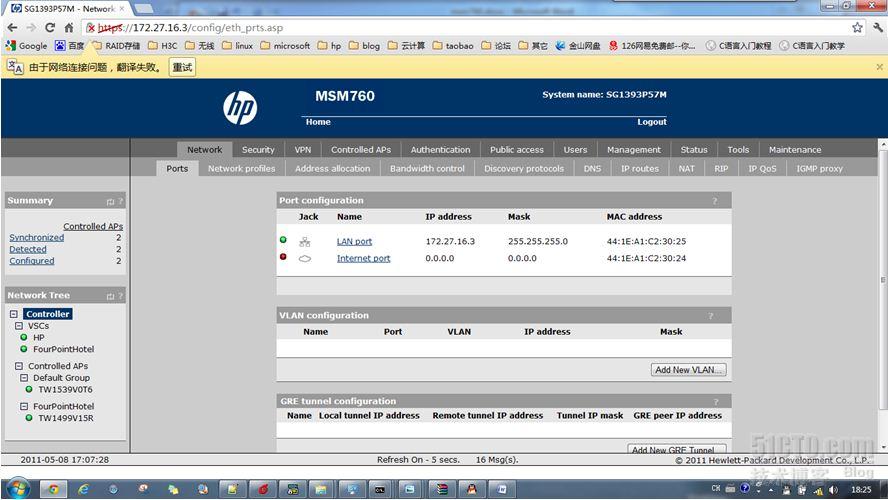The image size is (888, 500).
Task: Open the Public access tab
Action: click(516, 149)
